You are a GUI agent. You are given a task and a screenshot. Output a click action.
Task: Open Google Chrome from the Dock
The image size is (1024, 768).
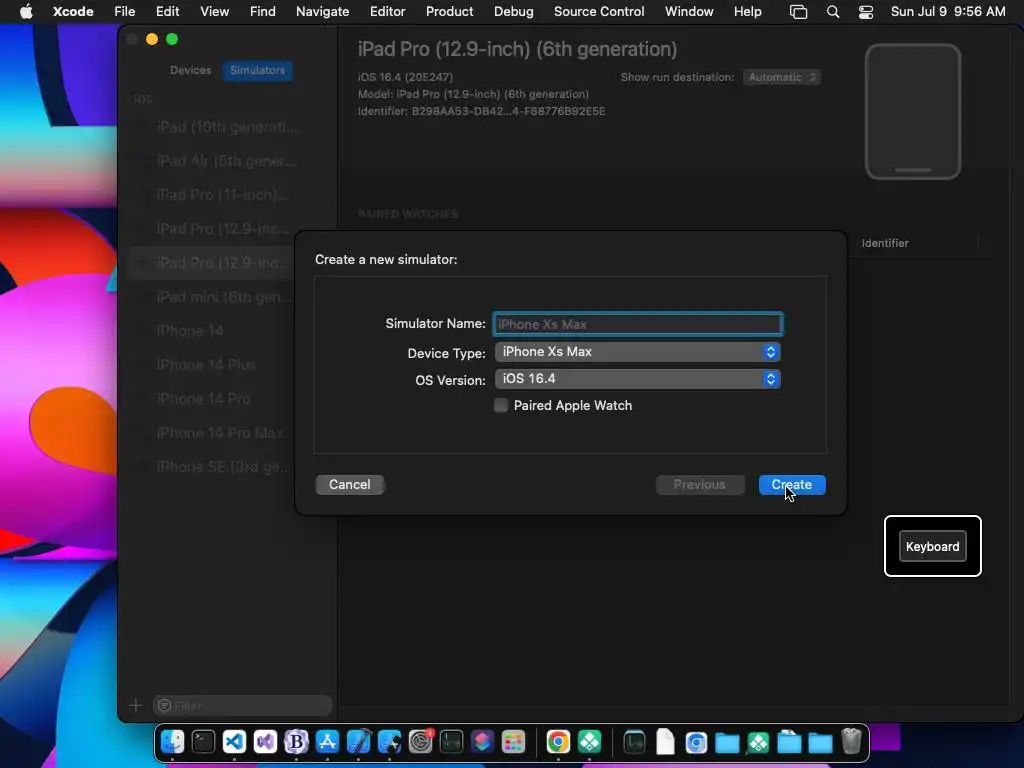(558, 742)
